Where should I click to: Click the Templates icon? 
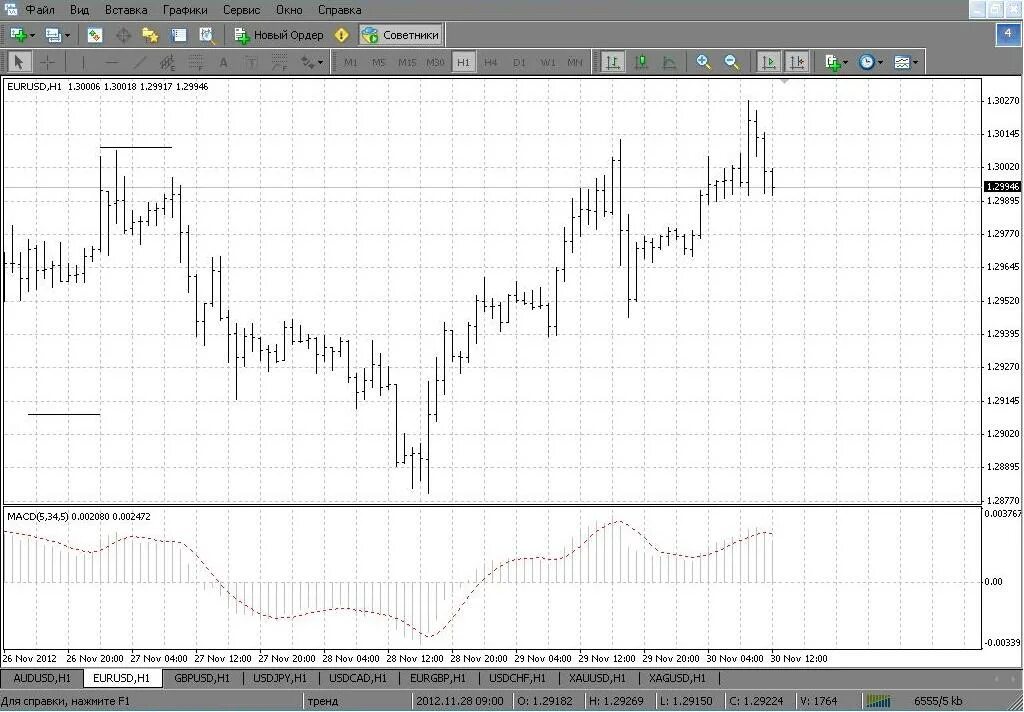(x=902, y=62)
